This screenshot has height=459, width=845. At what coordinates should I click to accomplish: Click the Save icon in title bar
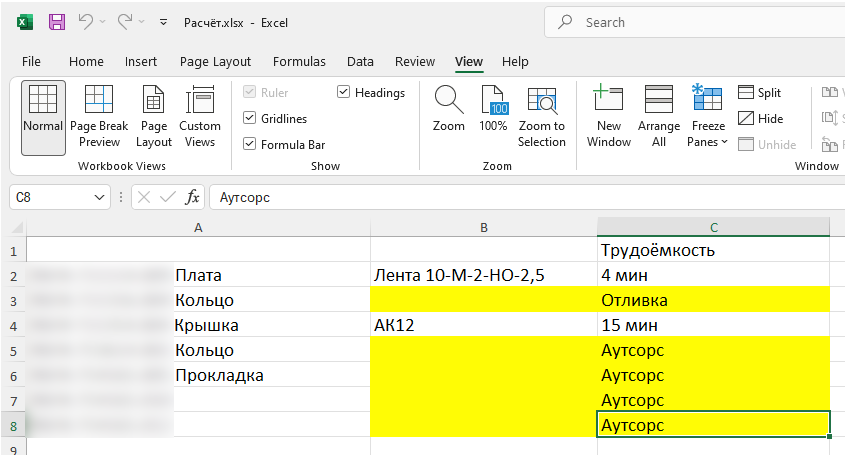[x=57, y=22]
